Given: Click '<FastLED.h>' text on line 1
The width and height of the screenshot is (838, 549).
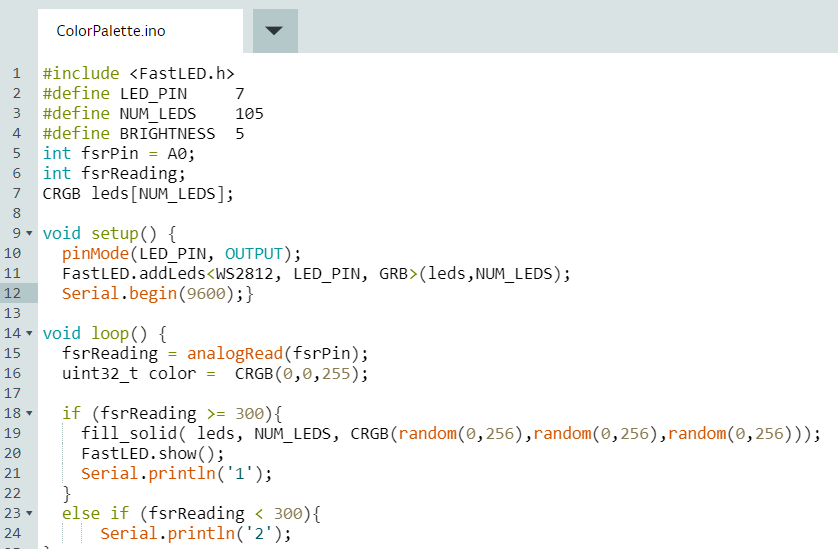Looking at the screenshot, I should 182,73.
